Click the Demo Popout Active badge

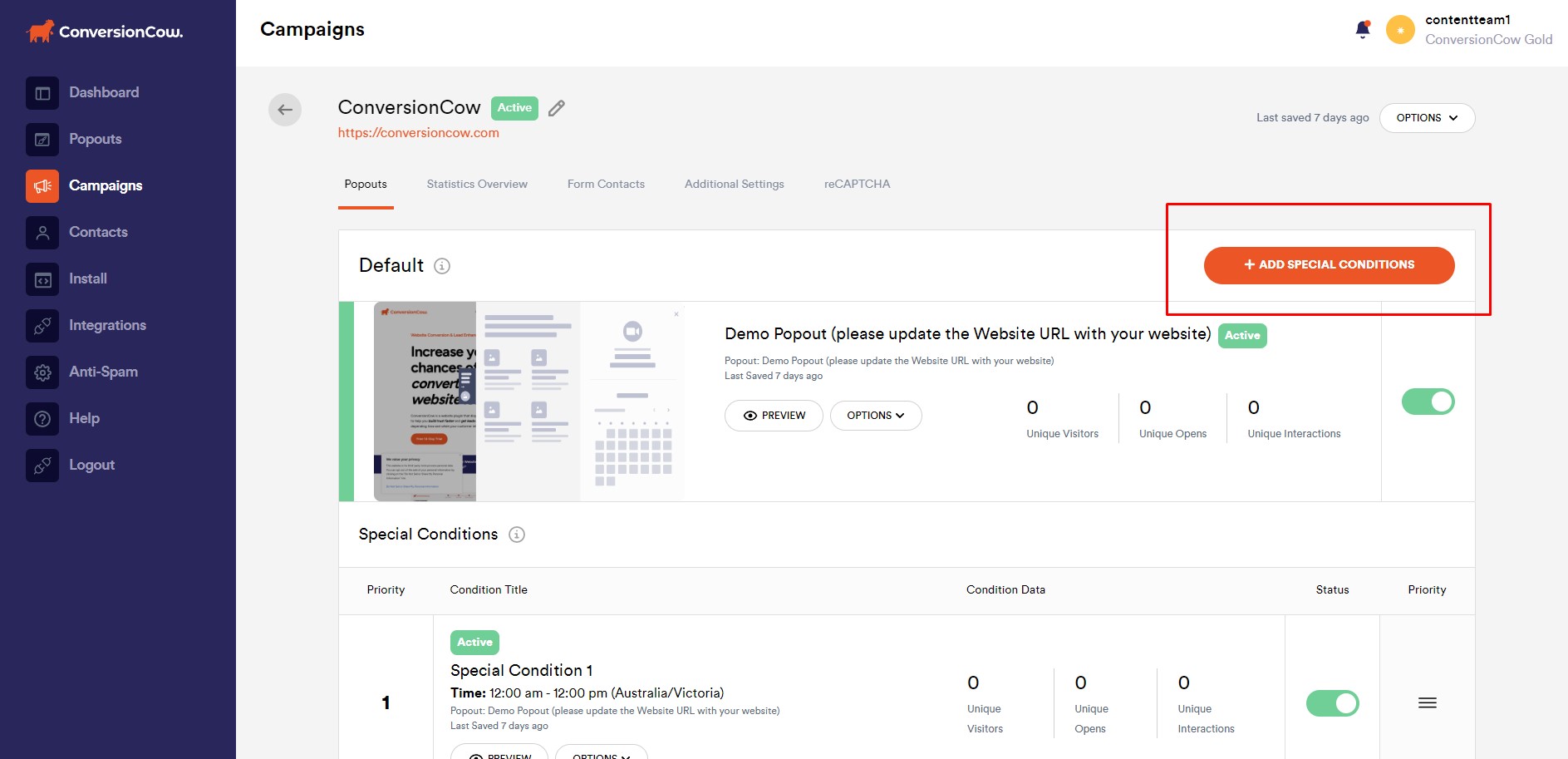click(1242, 336)
